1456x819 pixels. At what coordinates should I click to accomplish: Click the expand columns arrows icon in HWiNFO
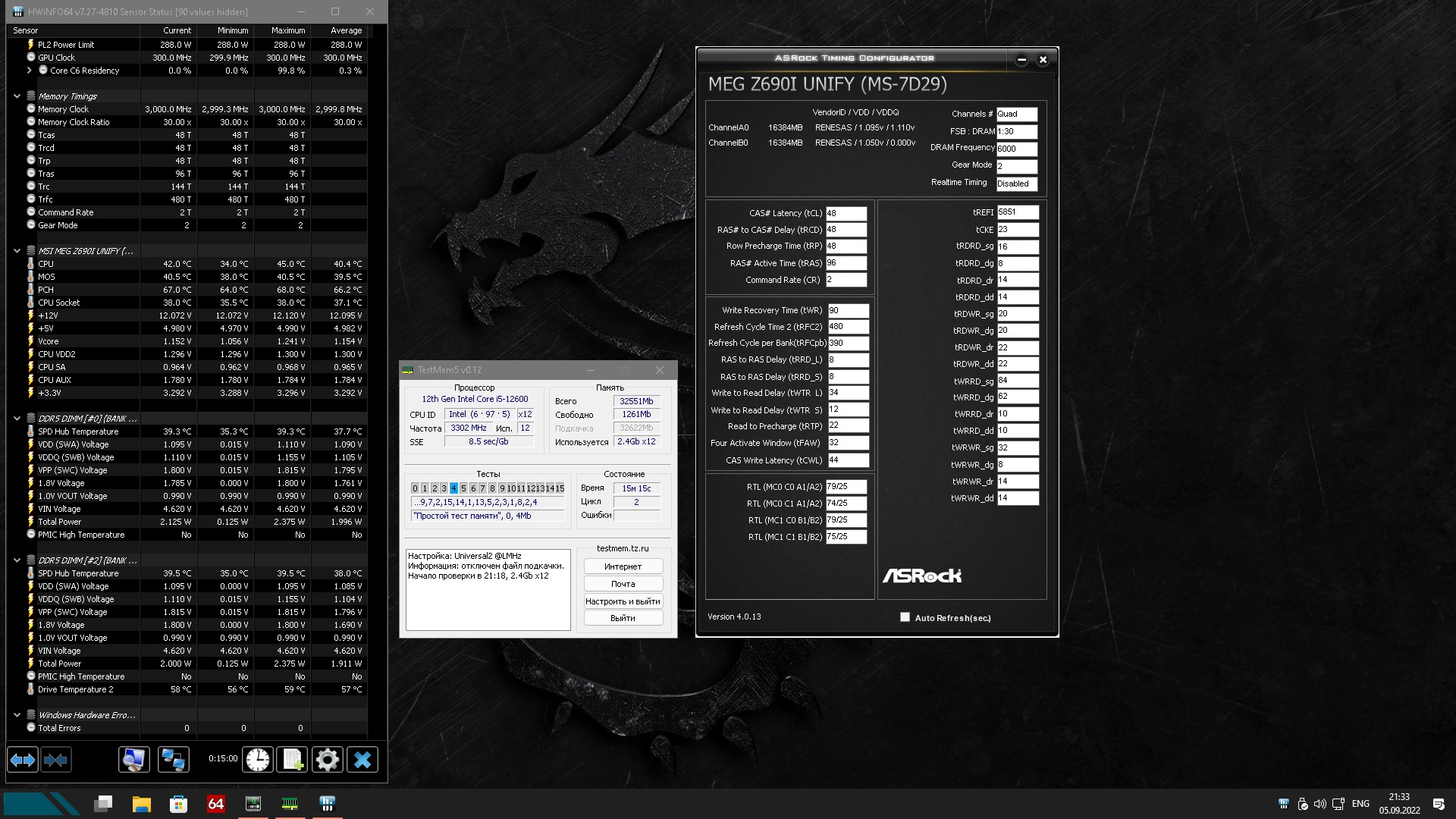click(23, 760)
